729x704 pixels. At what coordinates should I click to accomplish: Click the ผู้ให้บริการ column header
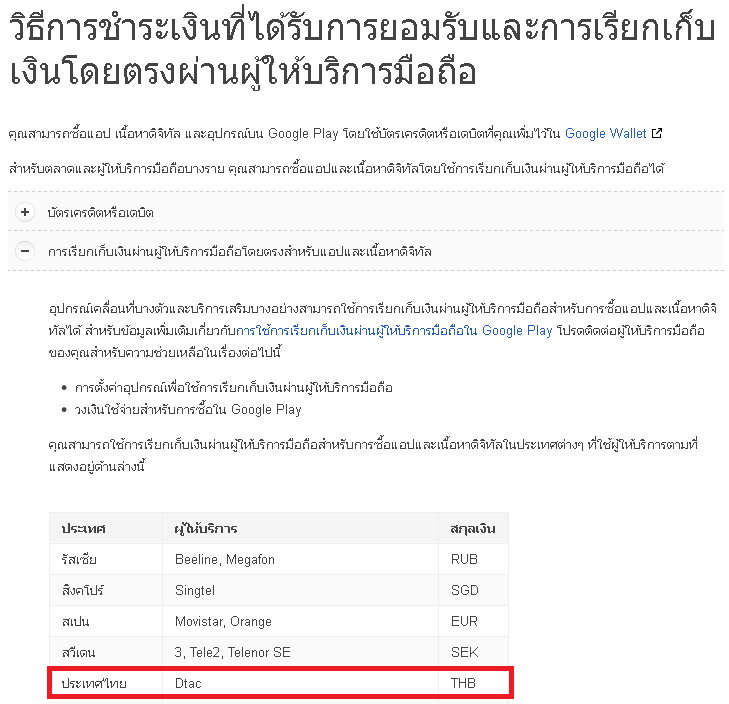300,528
